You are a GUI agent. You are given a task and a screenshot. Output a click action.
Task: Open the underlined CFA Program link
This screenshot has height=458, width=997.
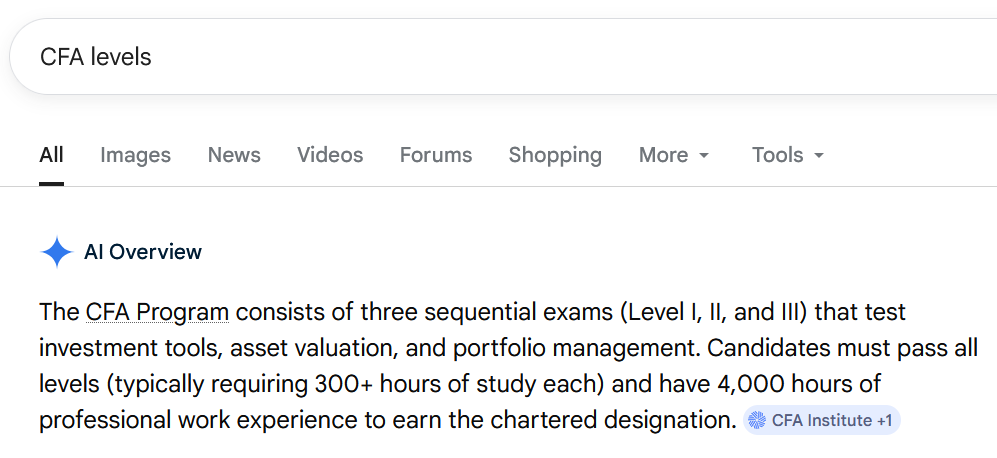[x=157, y=312]
